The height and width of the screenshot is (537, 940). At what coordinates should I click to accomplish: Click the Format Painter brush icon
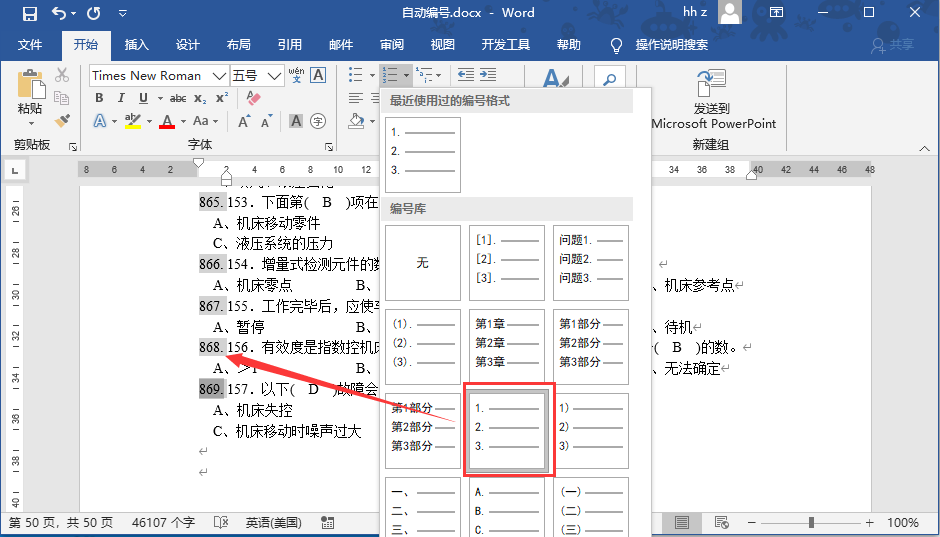click(62, 121)
